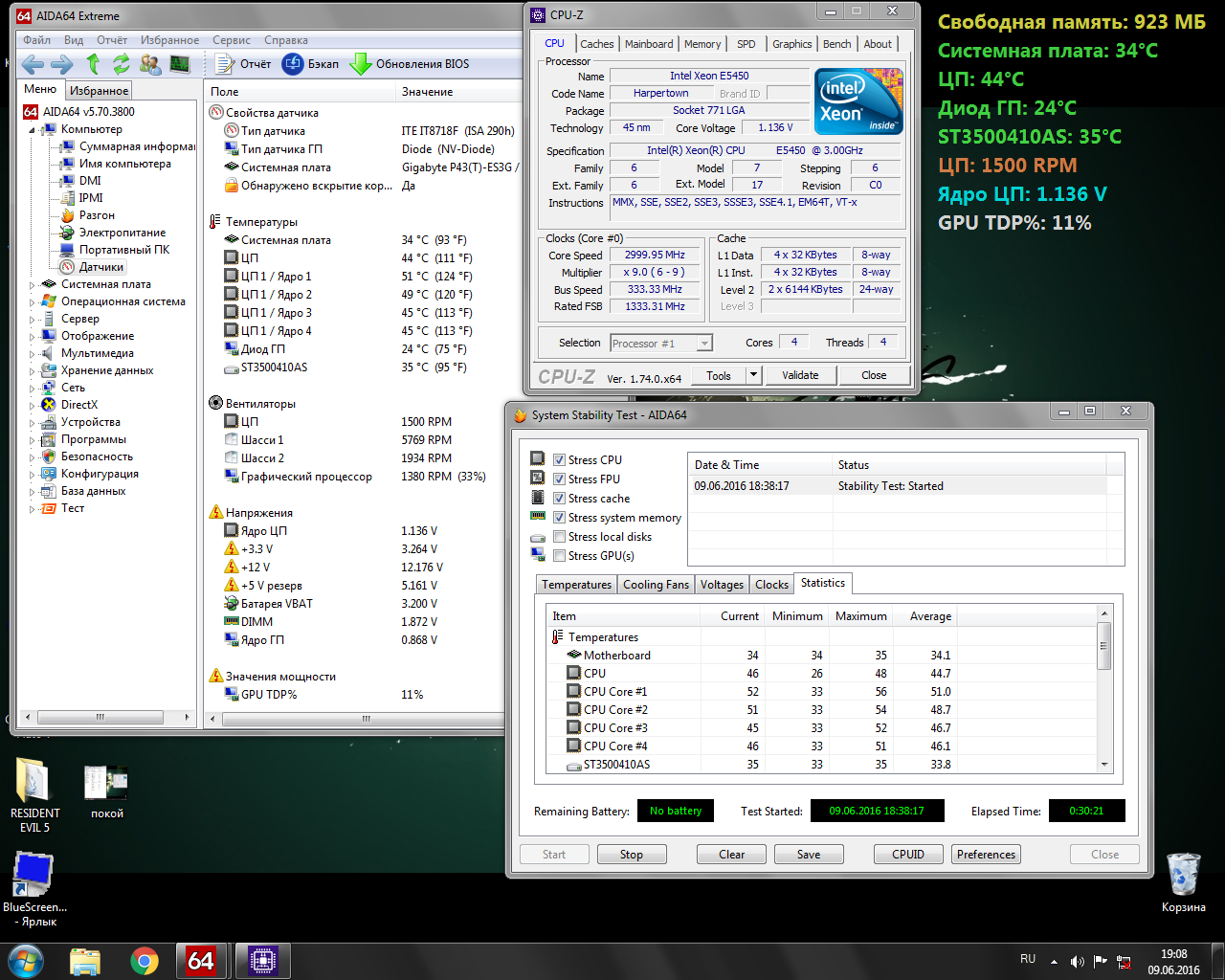Switch to AIDA64 via its taskbar icon
This screenshot has width=1225, height=980.
point(201,960)
